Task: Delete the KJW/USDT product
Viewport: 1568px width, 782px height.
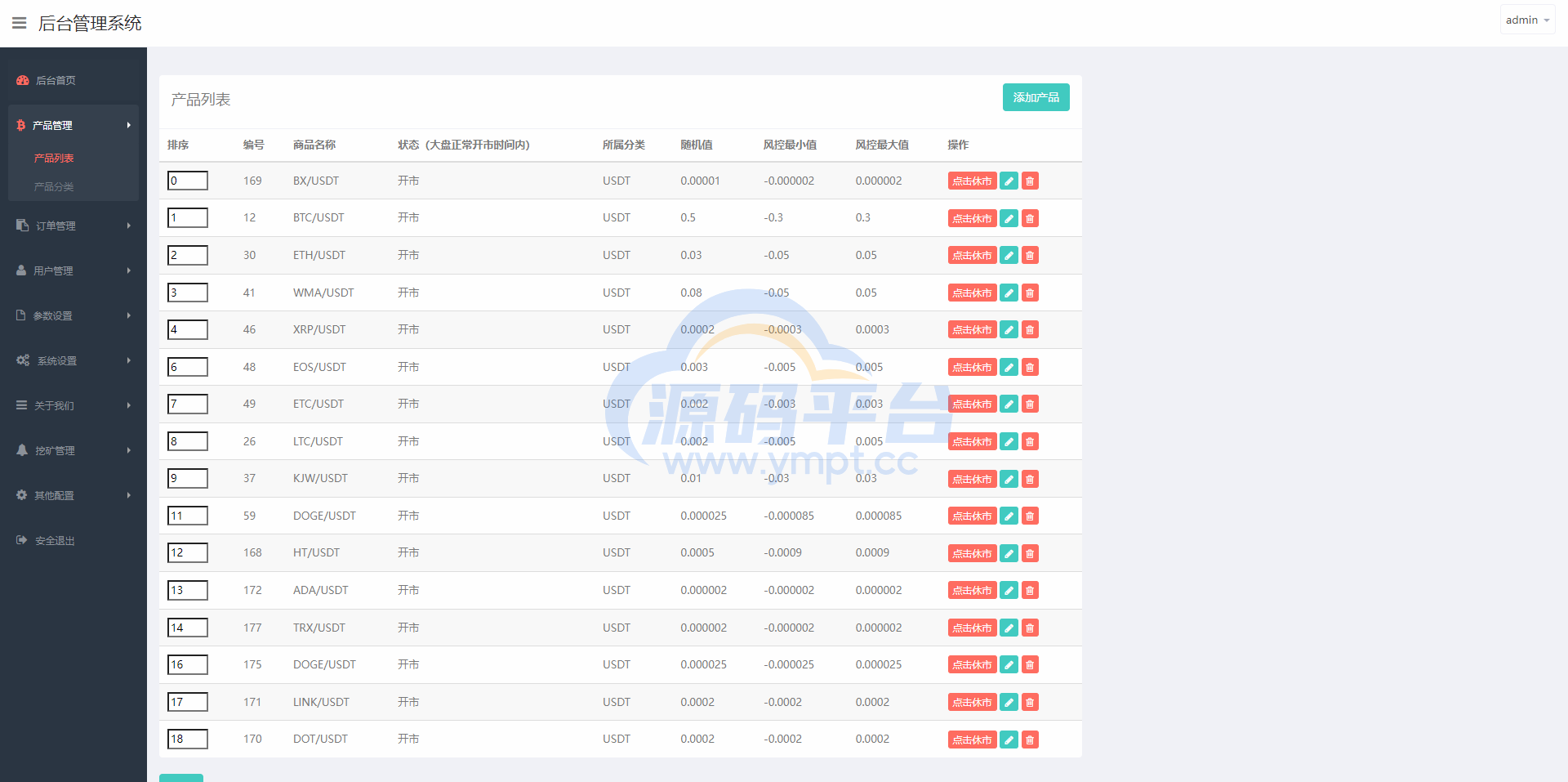Action: point(1030,479)
